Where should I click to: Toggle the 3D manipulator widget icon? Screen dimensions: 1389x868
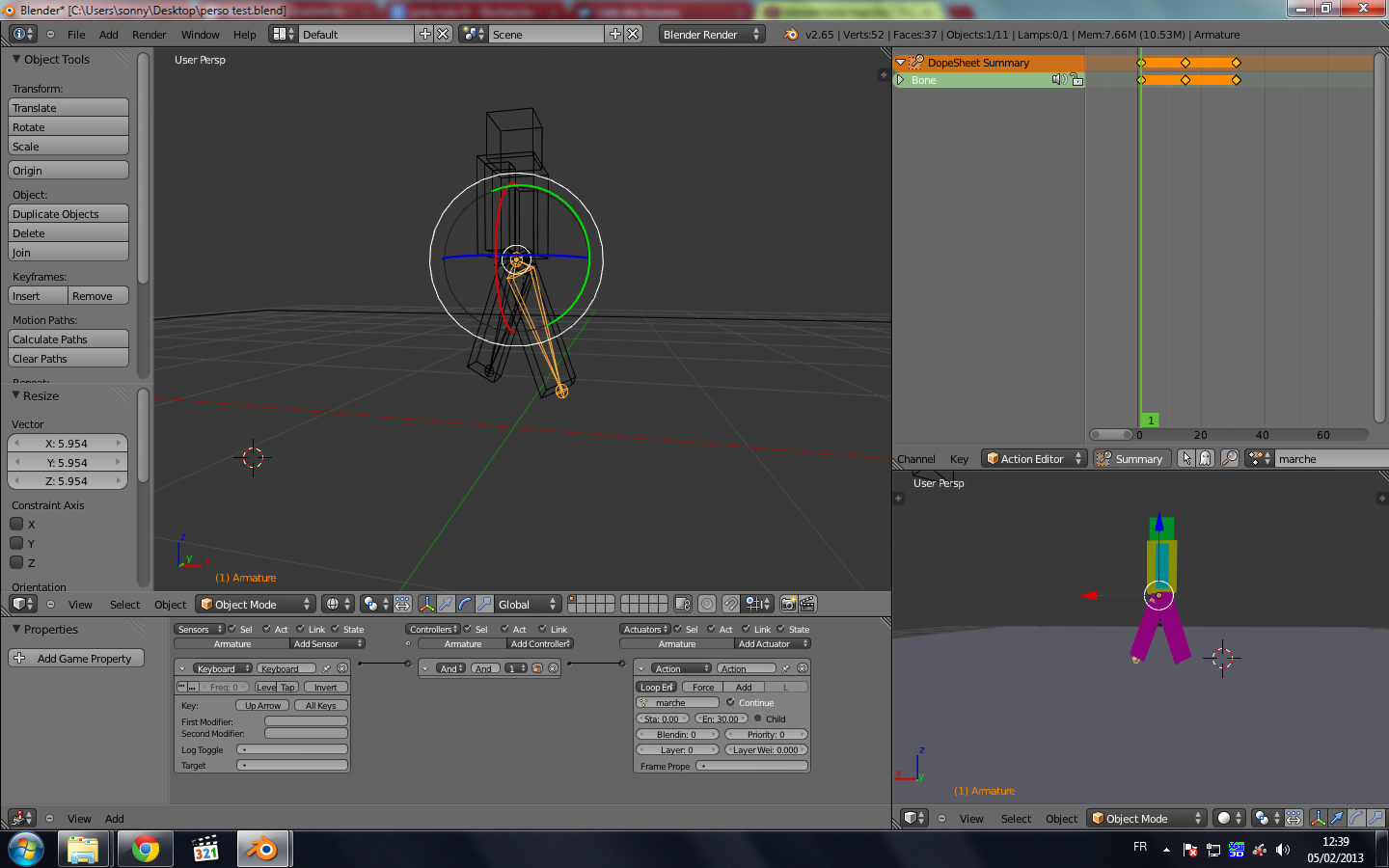[x=426, y=604]
